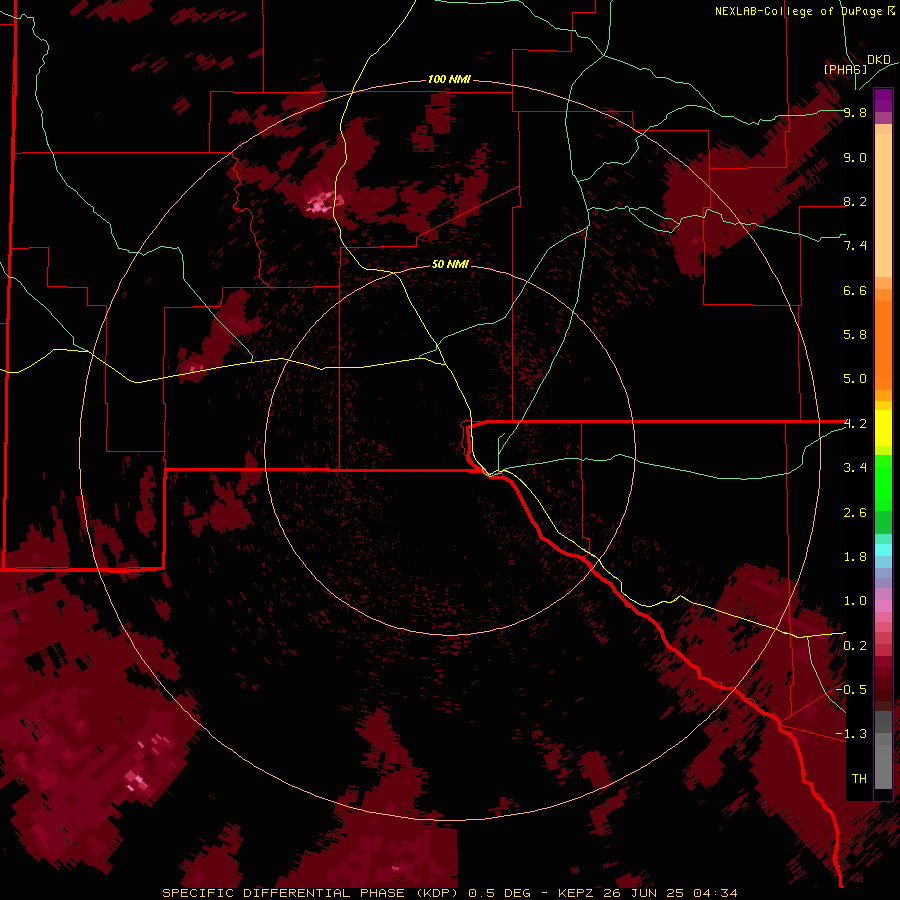
Task: Click the 7.4 value on the color scale
Action: coord(855,246)
